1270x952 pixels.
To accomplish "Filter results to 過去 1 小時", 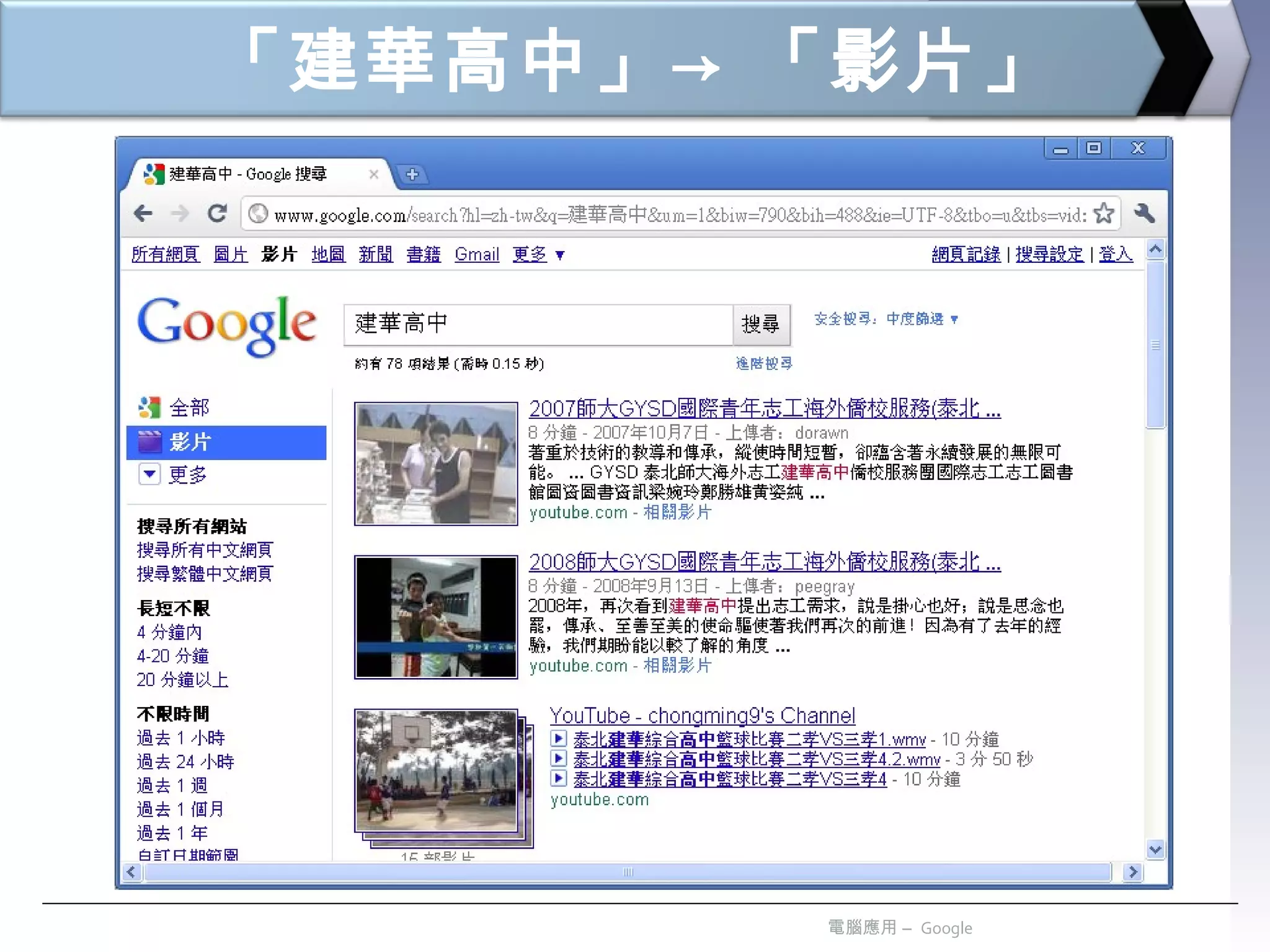I will (x=180, y=738).
